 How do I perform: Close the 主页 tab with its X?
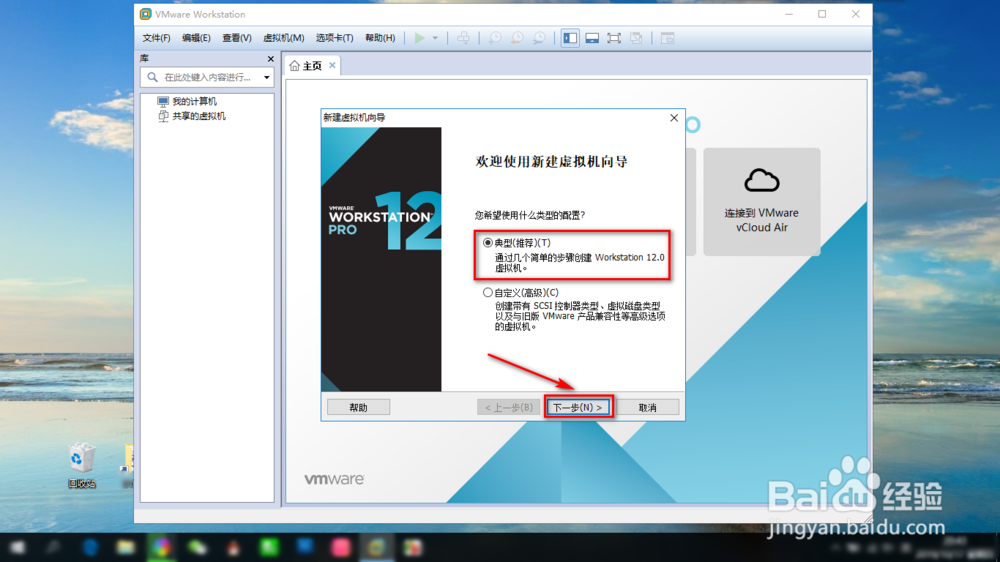[332, 65]
